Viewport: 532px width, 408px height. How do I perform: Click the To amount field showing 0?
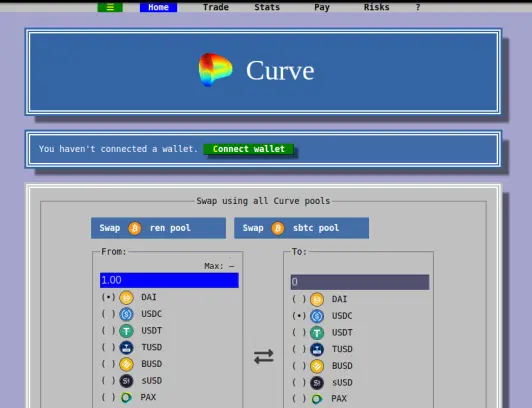click(360, 282)
